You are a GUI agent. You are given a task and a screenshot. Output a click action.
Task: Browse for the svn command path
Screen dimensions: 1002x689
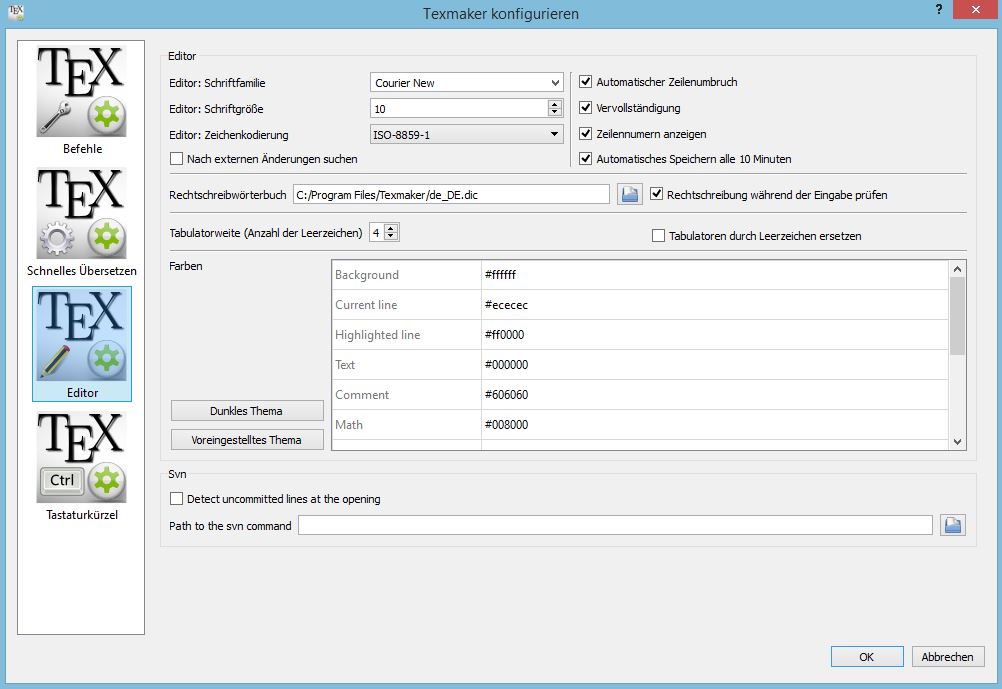pos(953,525)
